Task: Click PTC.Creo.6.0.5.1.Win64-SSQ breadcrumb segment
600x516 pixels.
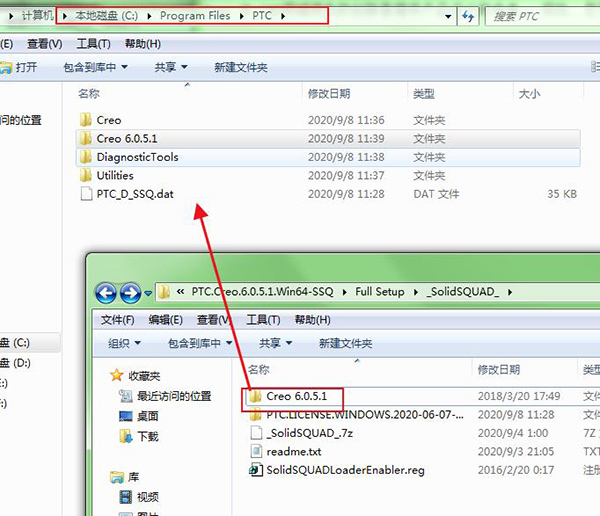Action: (x=262, y=292)
